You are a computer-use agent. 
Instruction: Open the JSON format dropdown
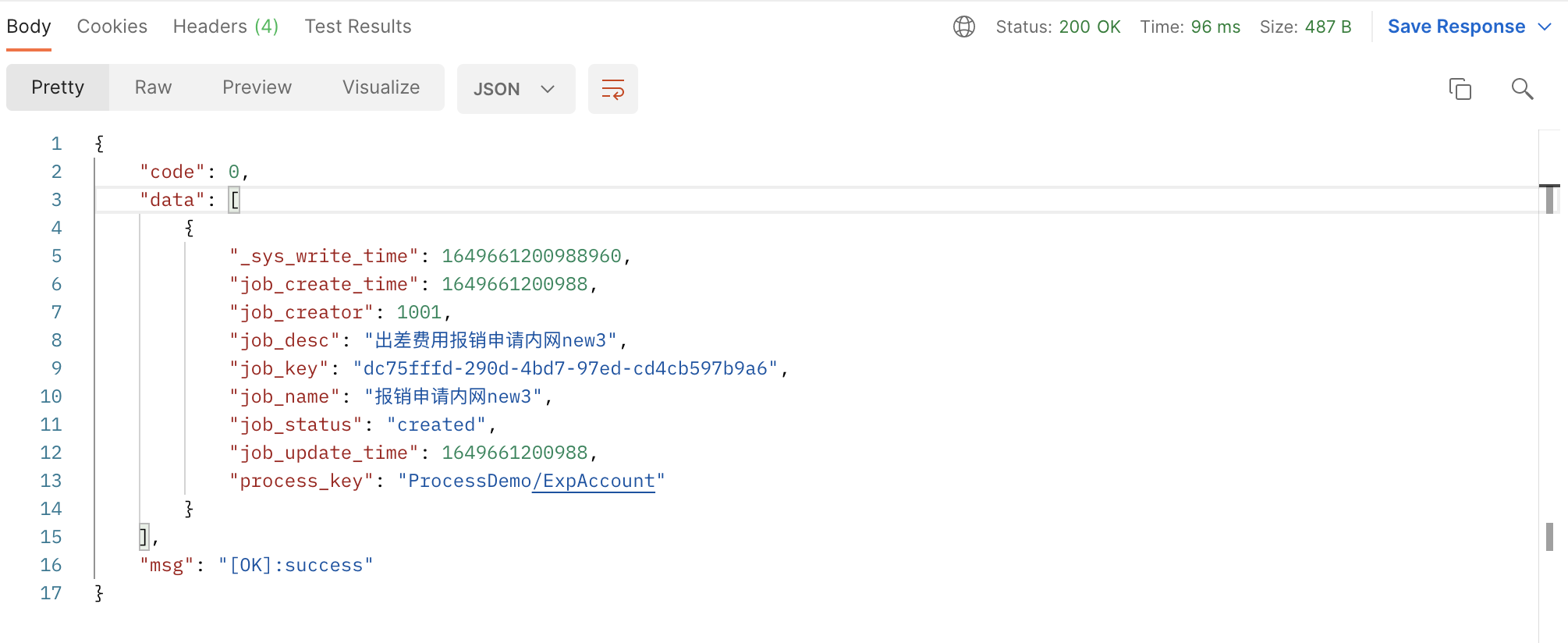(x=515, y=89)
